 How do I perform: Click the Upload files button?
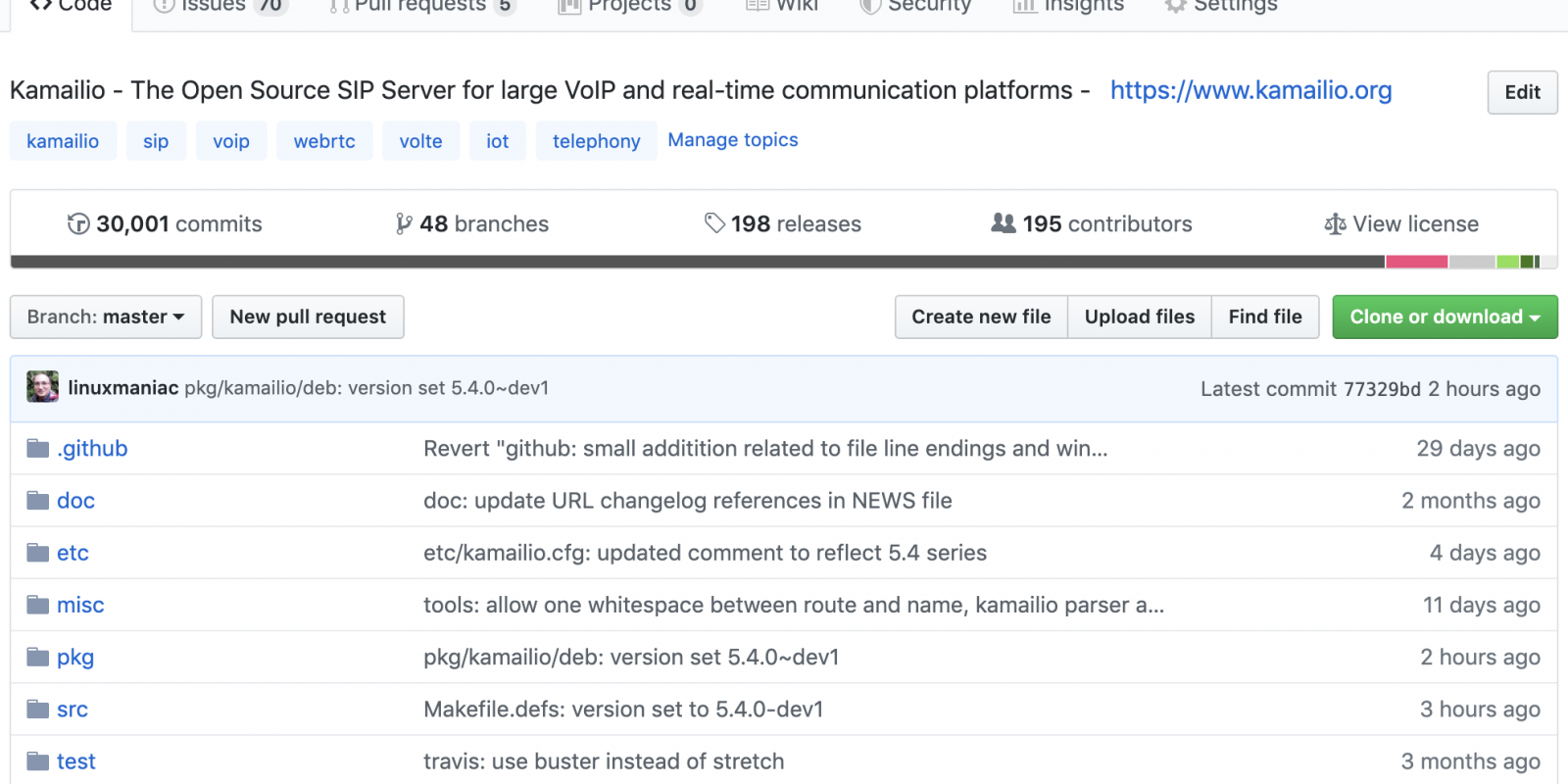tap(1140, 317)
